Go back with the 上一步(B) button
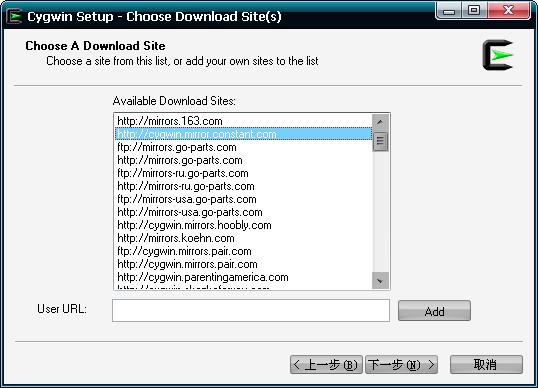This screenshot has height=388, width=538. coord(326,365)
